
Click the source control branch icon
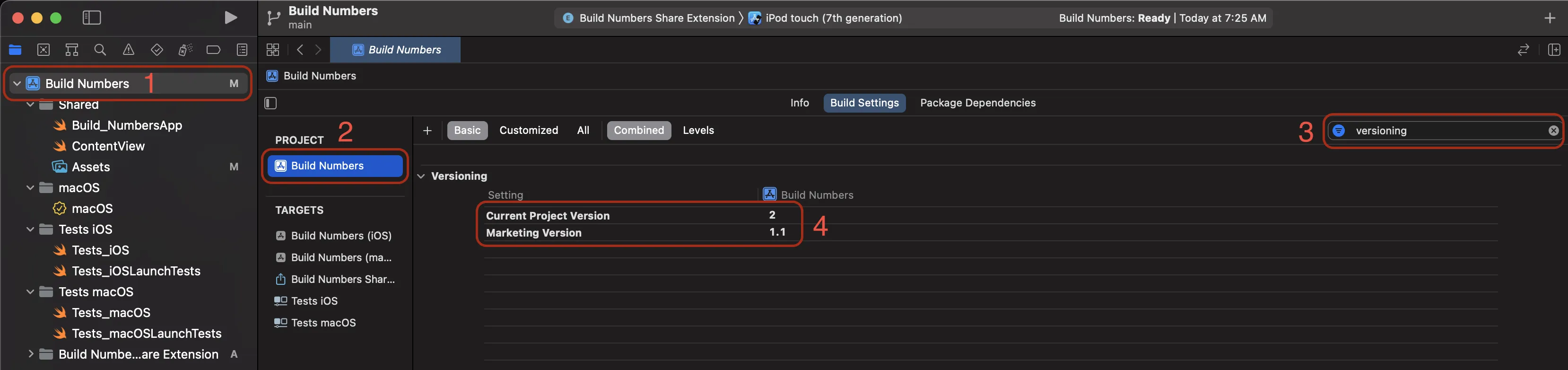click(273, 18)
